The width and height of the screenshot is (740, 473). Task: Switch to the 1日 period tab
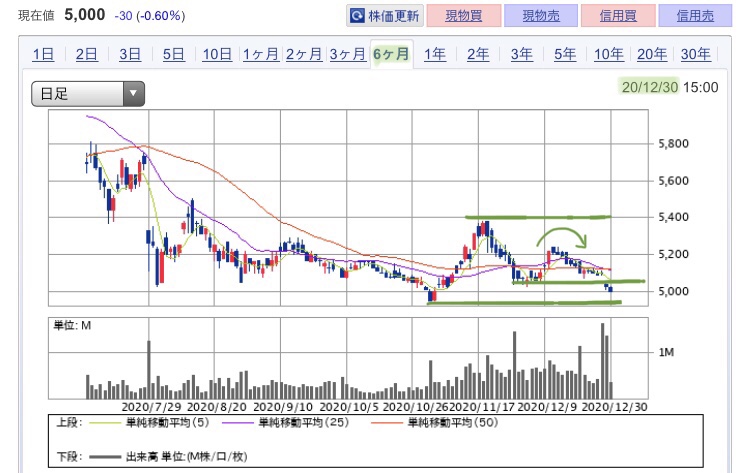(x=43, y=54)
